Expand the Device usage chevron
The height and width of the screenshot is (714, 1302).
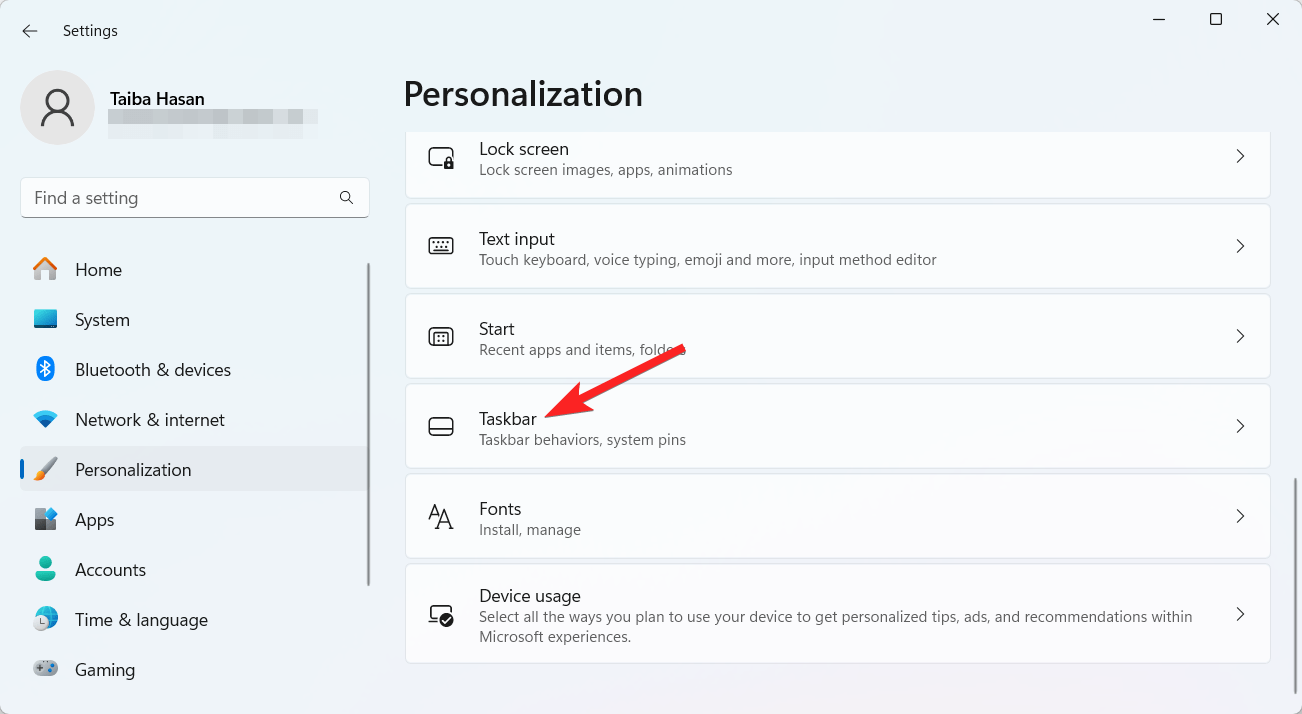point(1240,614)
